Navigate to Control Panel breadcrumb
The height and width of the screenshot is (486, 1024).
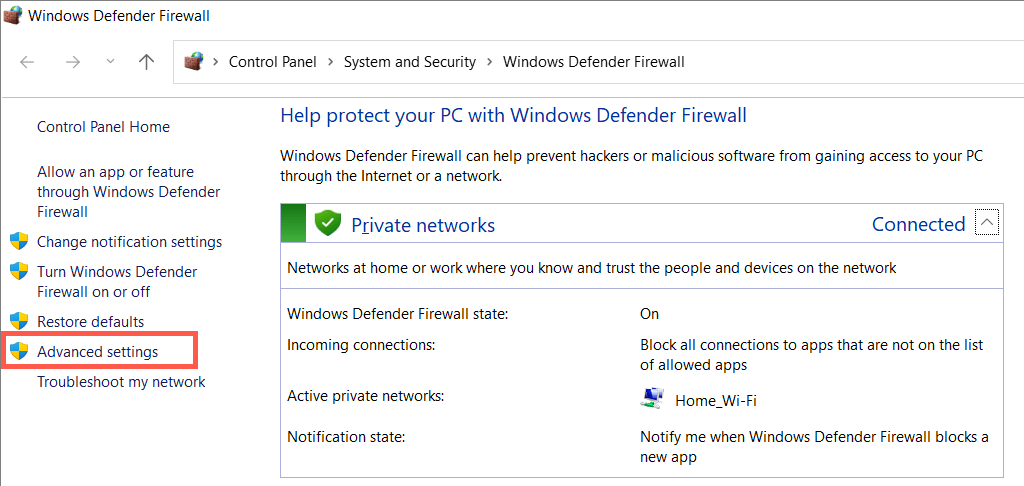tap(272, 62)
